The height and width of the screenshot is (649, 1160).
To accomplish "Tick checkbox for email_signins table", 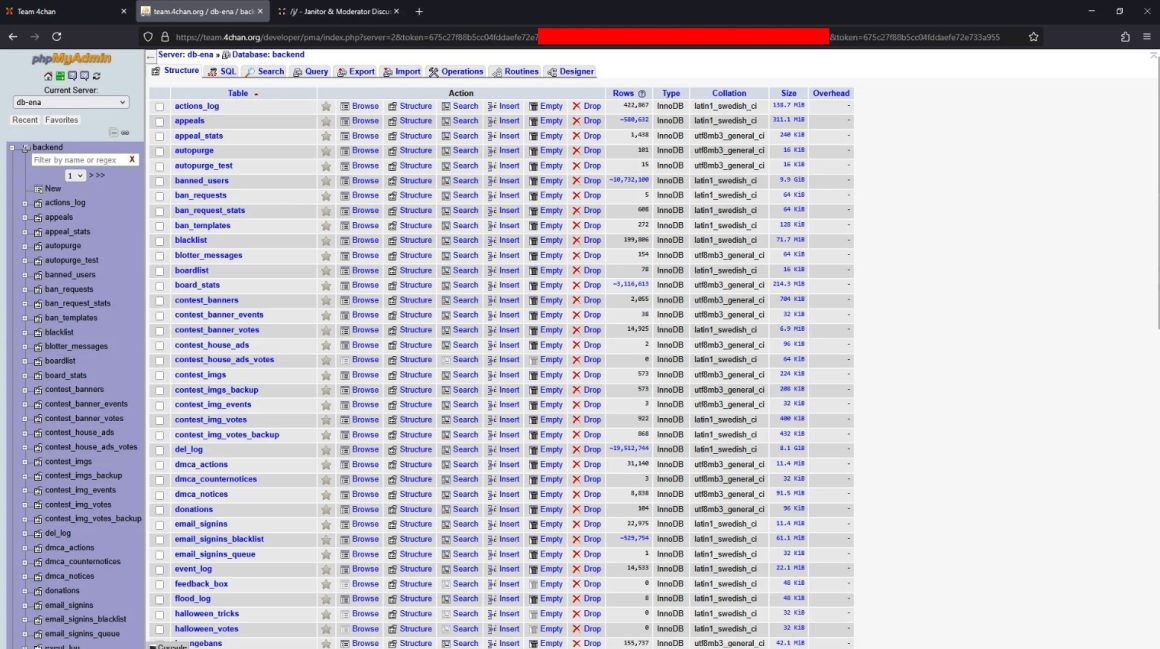I will click(x=160, y=525).
